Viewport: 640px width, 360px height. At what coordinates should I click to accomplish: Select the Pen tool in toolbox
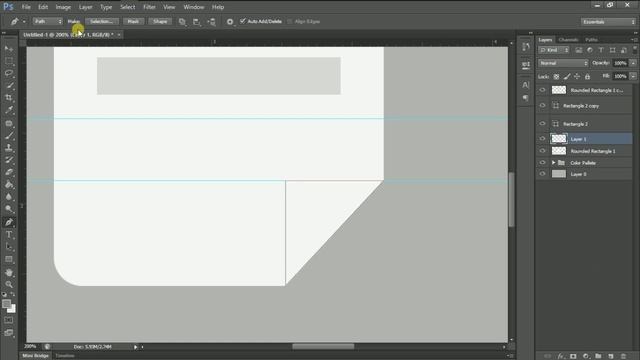(9, 222)
